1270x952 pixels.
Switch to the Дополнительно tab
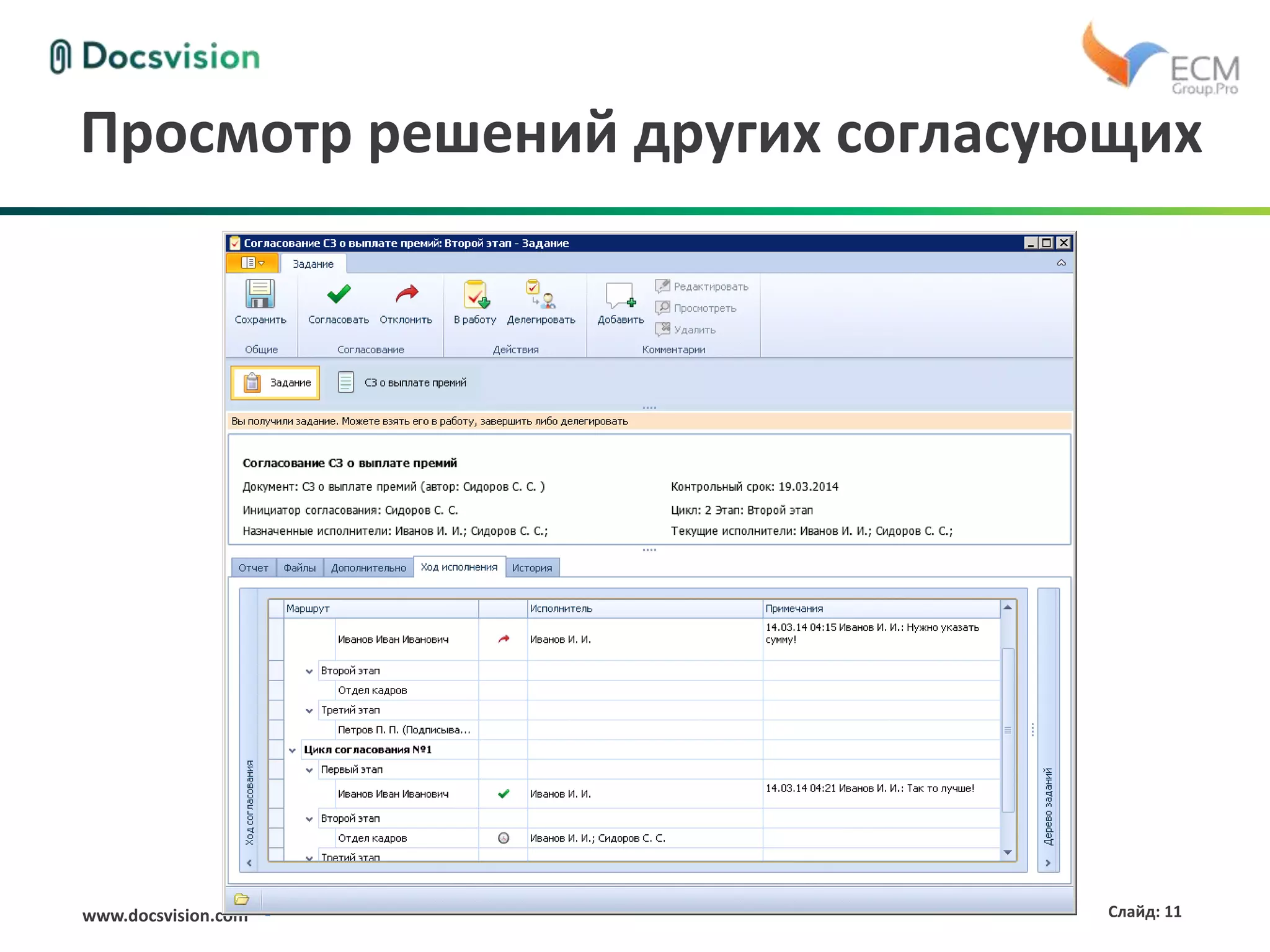coord(368,568)
